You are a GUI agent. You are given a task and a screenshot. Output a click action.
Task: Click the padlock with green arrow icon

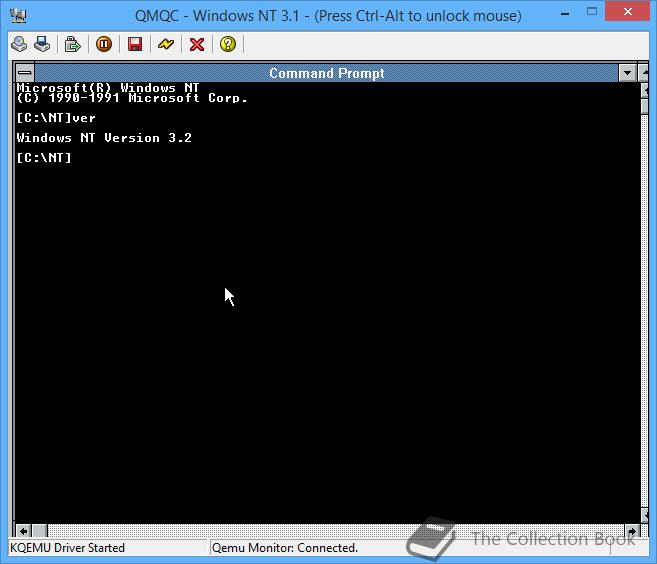(x=72, y=44)
